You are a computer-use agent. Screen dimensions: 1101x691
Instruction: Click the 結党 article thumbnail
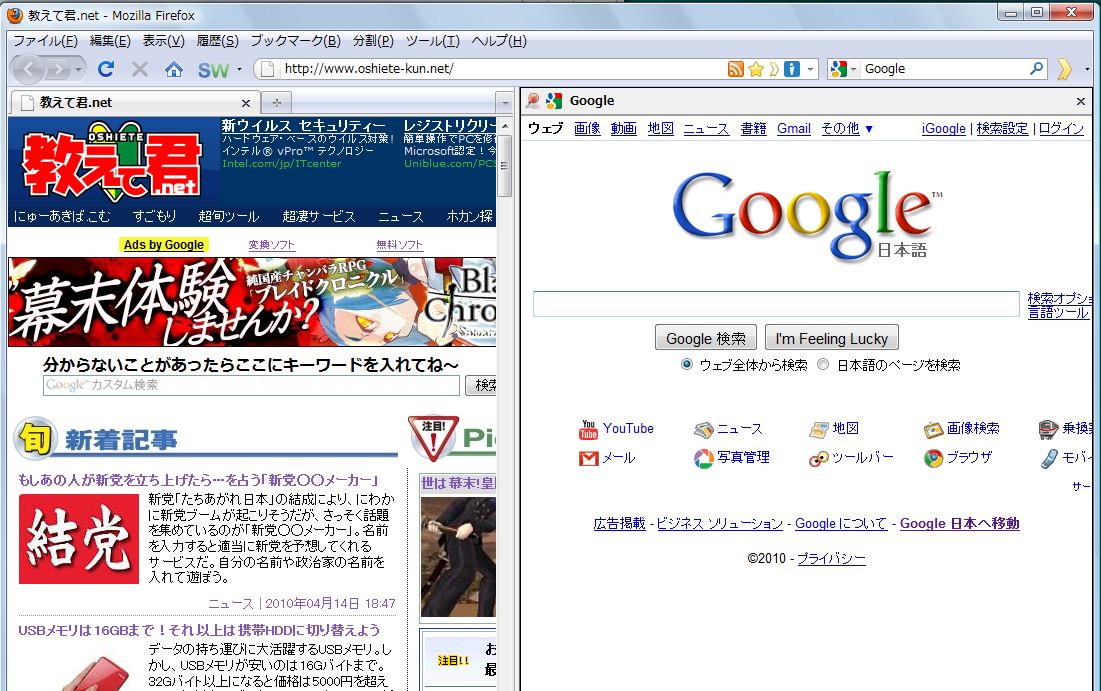click(79, 539)
